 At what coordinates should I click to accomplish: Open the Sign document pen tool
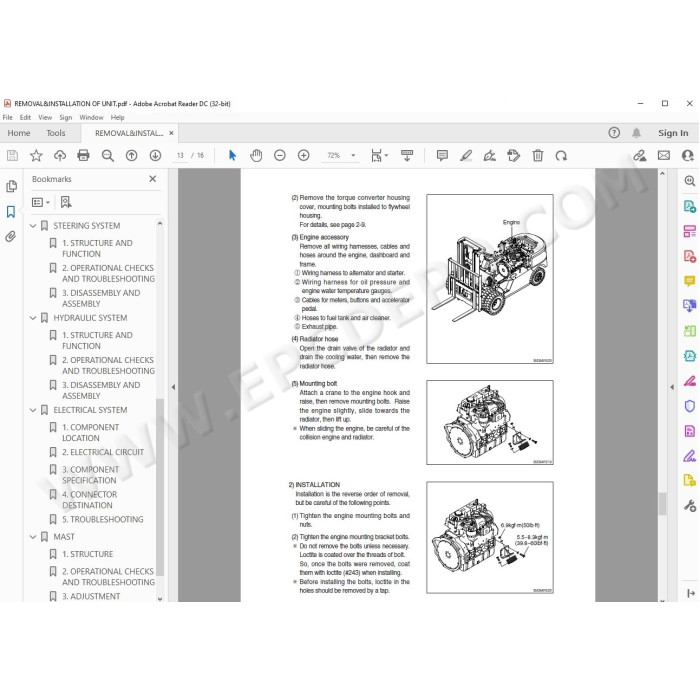[490, 155]
